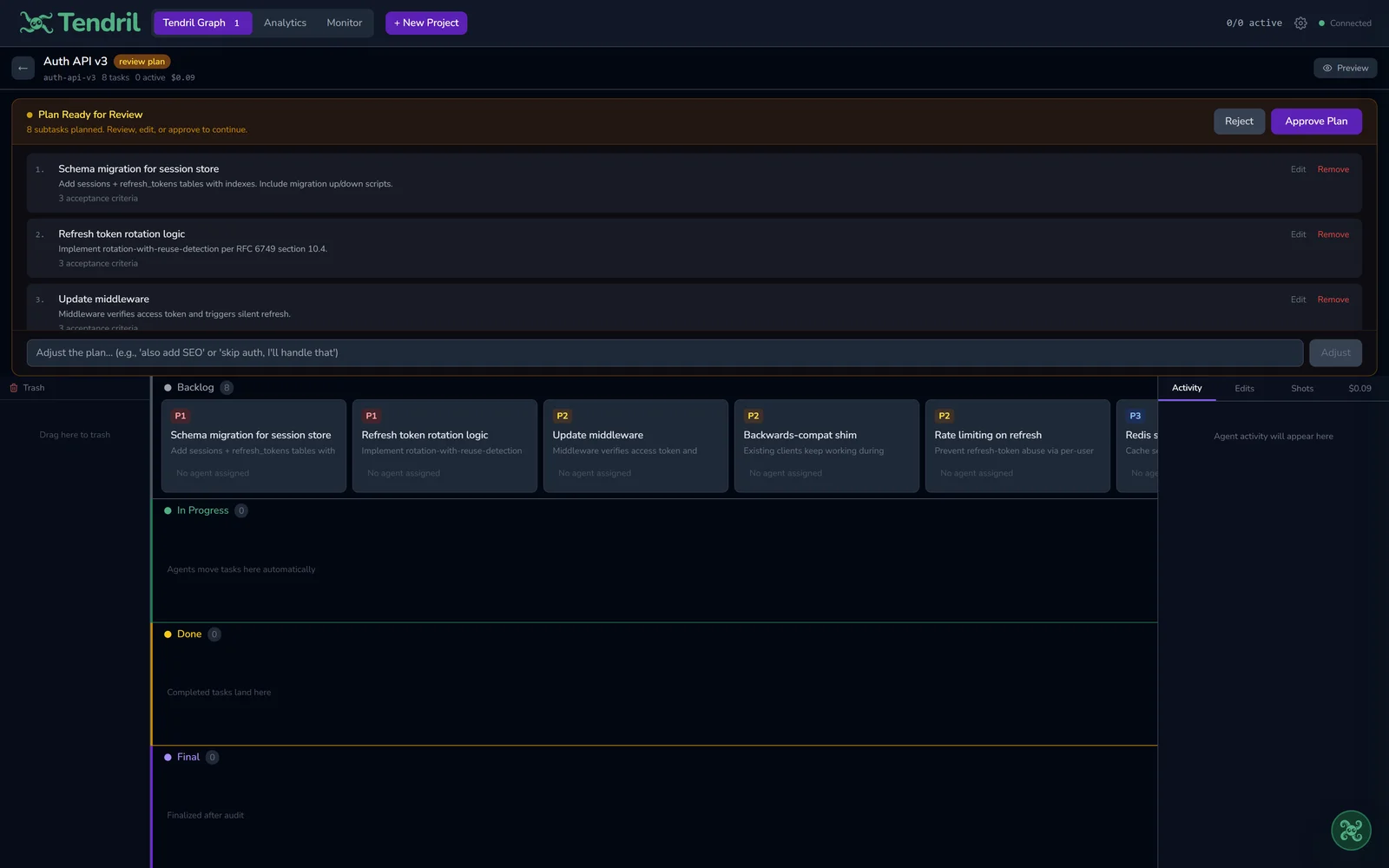1389x868 pixels.
Task: Click the green Connected status dot
Action: 1321,23
